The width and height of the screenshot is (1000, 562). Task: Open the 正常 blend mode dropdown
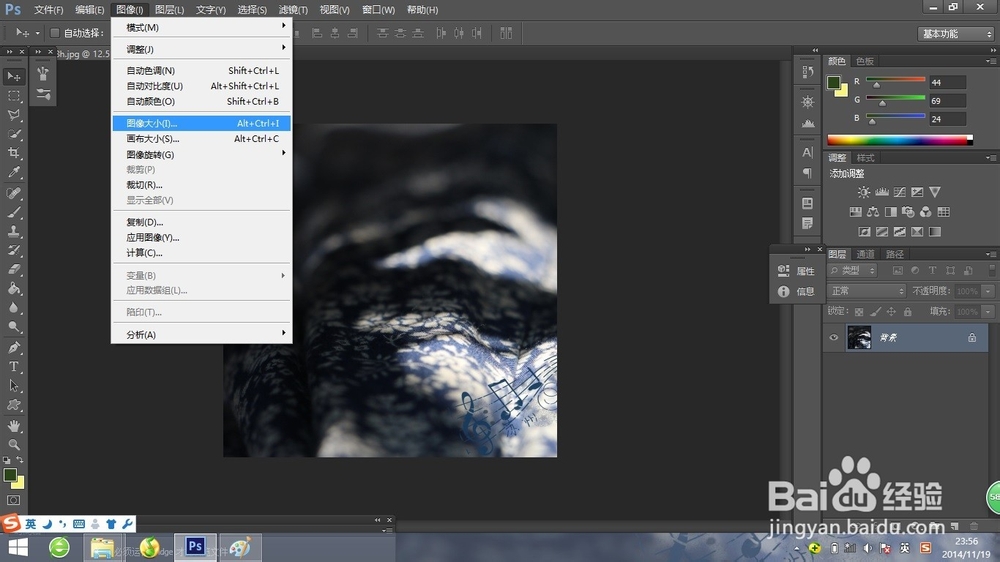[x=867, y=291]
